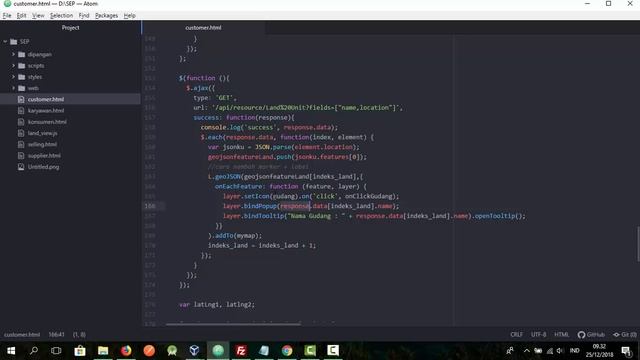The width and height of the screenshot is (640, 360).
Task: Open the Packages menu
Action: [x=106, y=16]
